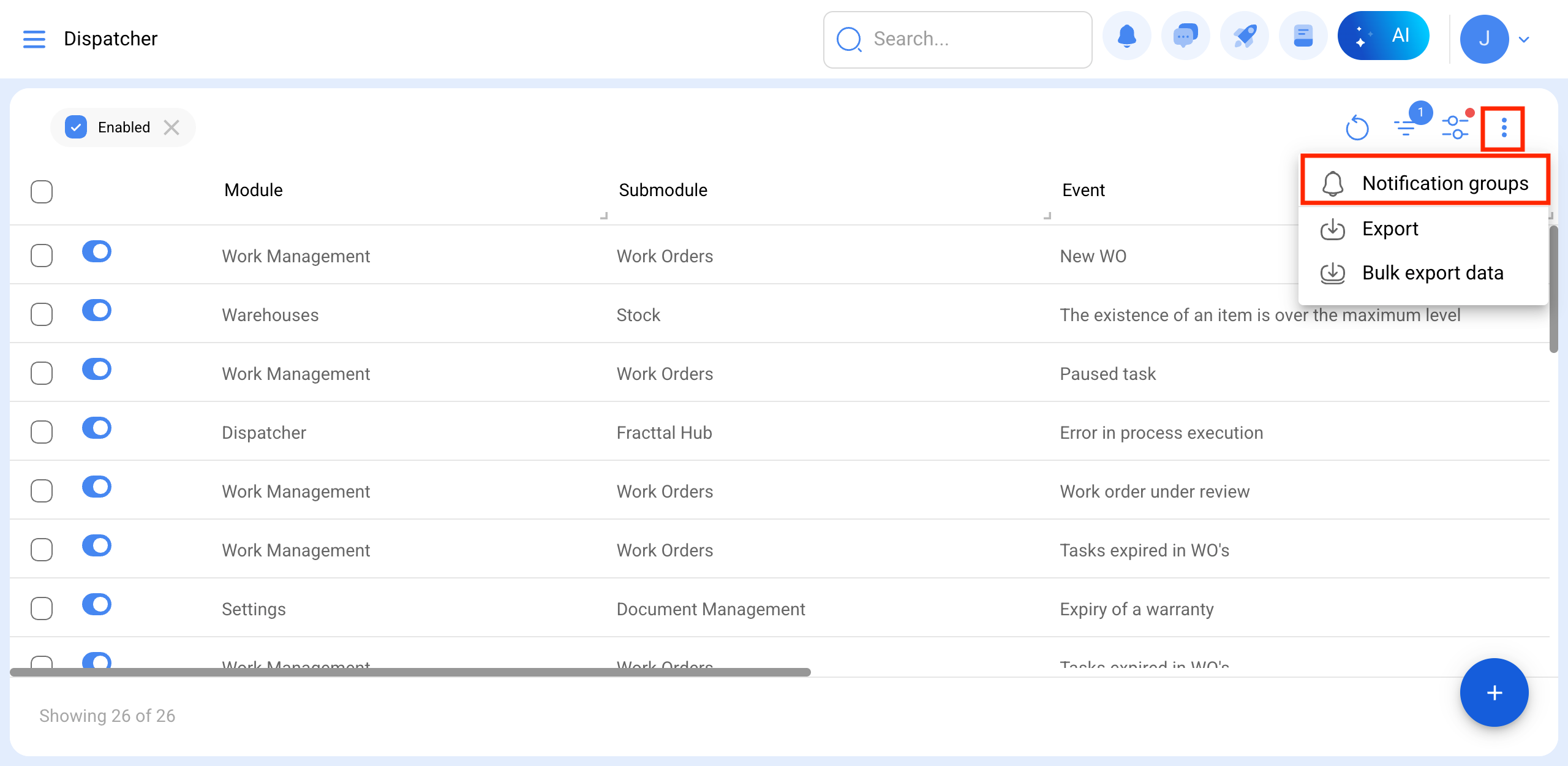Screen dimensions: 1568x766
Task: Click the 'Settings' module cell
Action: pos(254,609)
